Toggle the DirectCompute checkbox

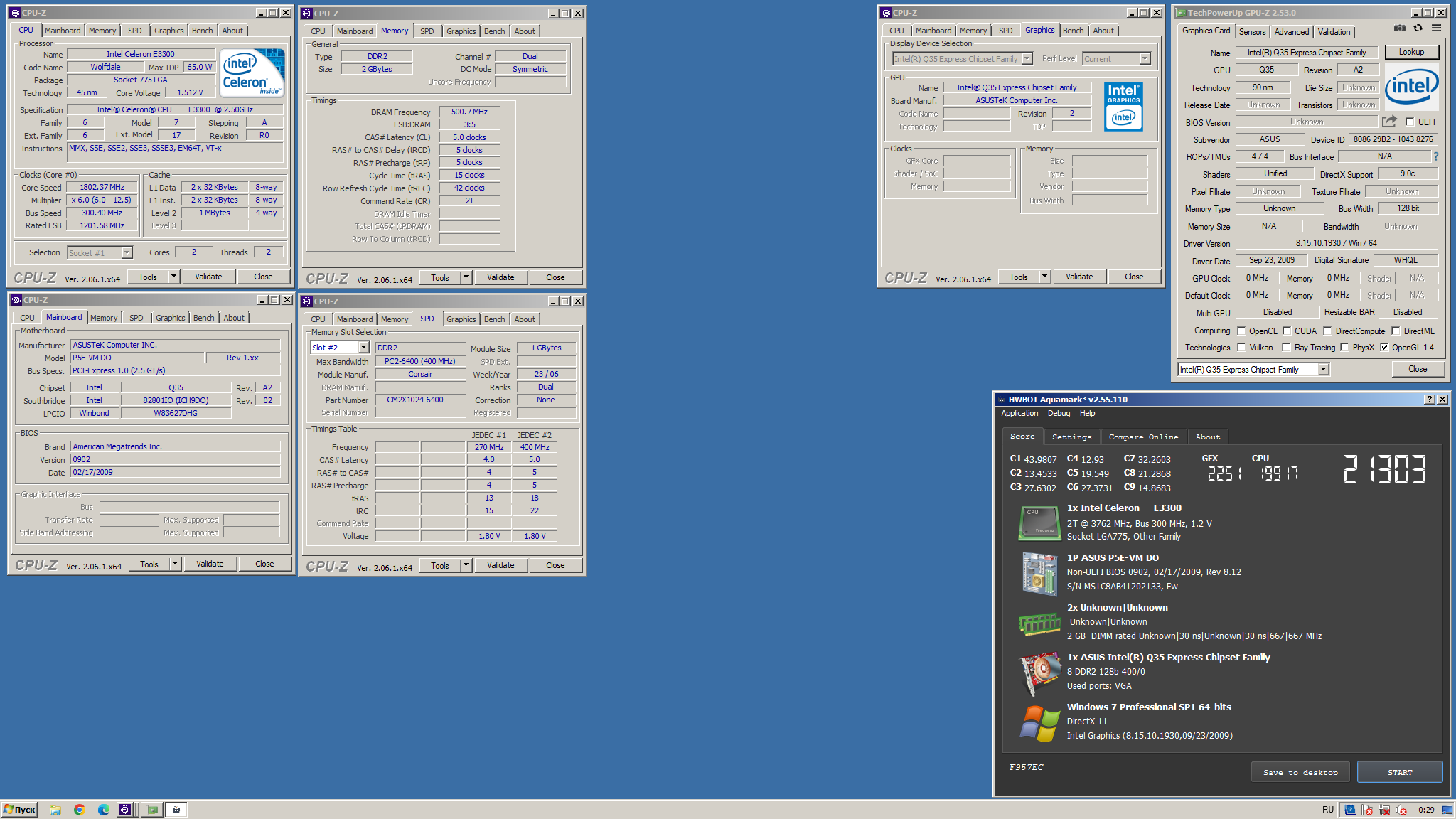coord(1327,331)
